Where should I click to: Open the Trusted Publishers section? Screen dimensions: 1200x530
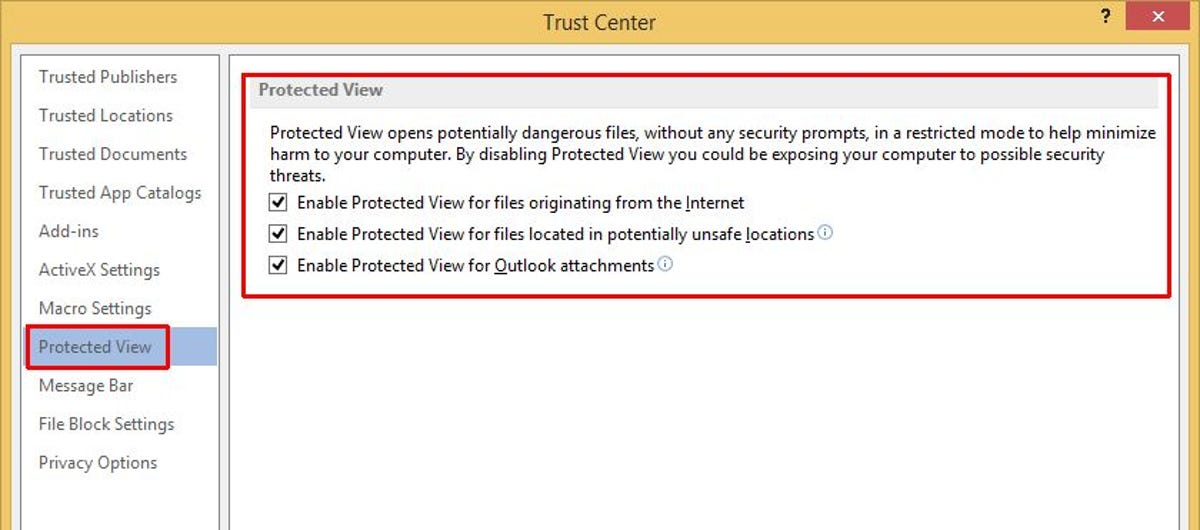108,77
